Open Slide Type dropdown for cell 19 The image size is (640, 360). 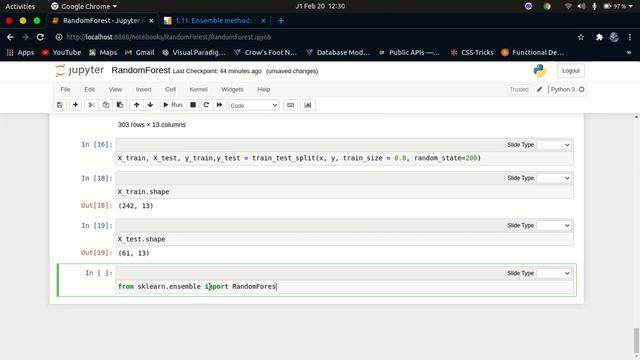click(554, 226)
